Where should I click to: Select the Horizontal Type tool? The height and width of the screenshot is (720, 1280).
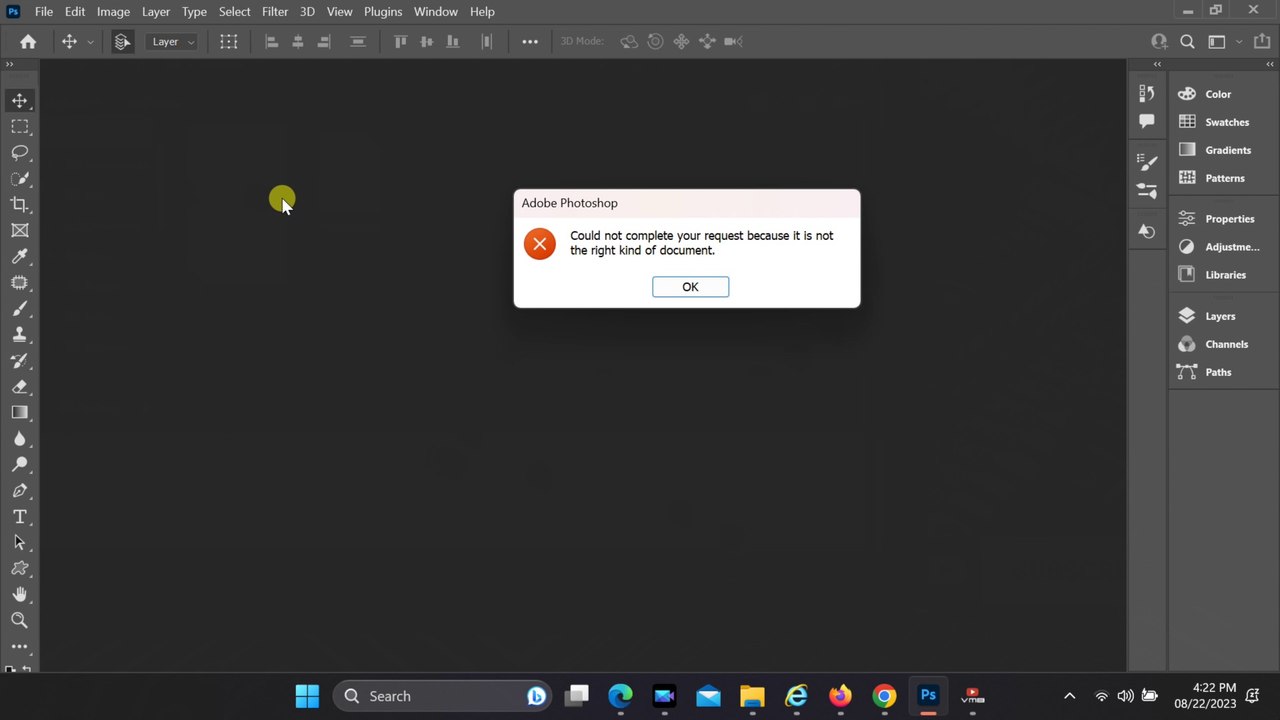pos(19,516)
